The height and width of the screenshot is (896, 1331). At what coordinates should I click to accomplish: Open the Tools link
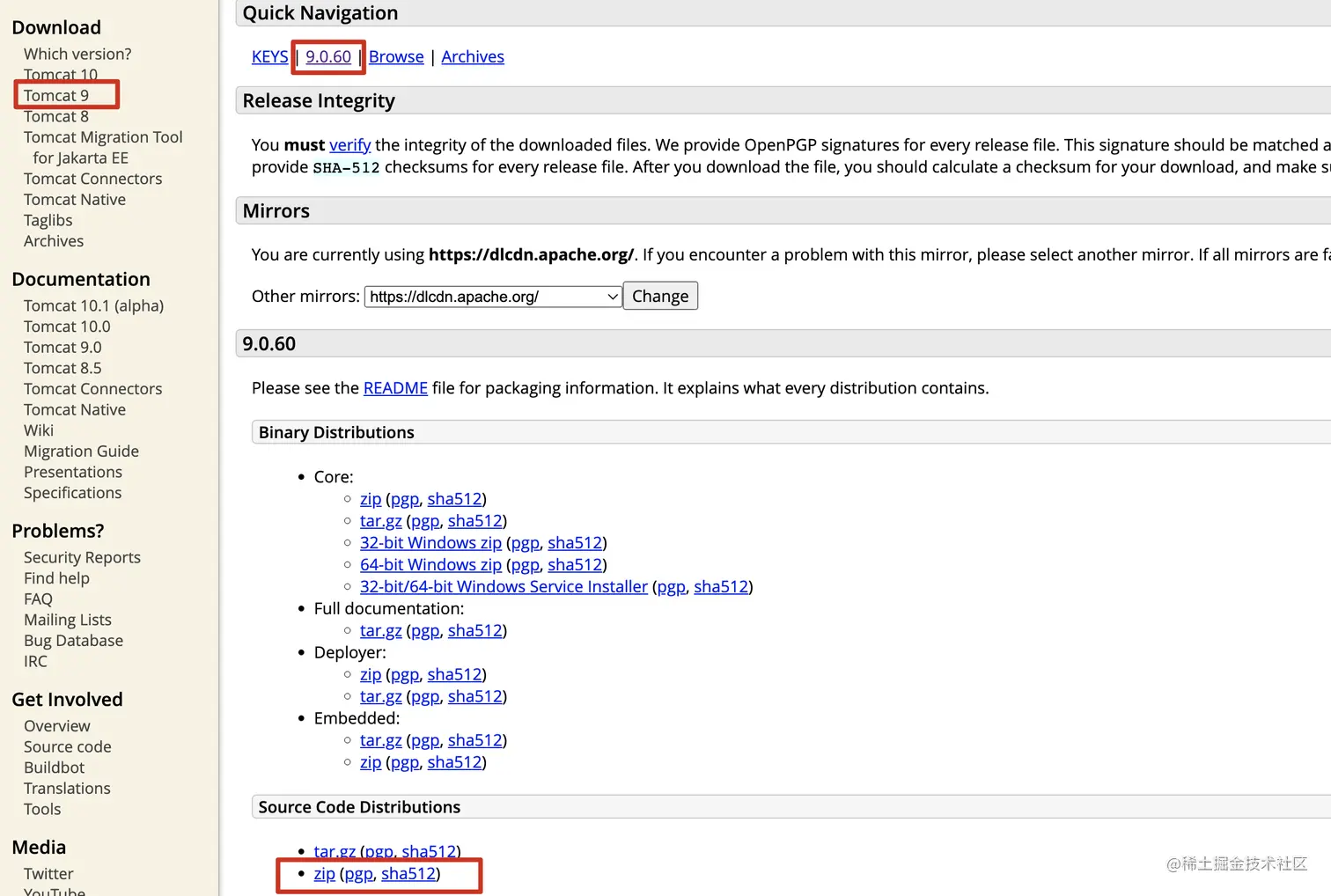(x=42, y=809)
